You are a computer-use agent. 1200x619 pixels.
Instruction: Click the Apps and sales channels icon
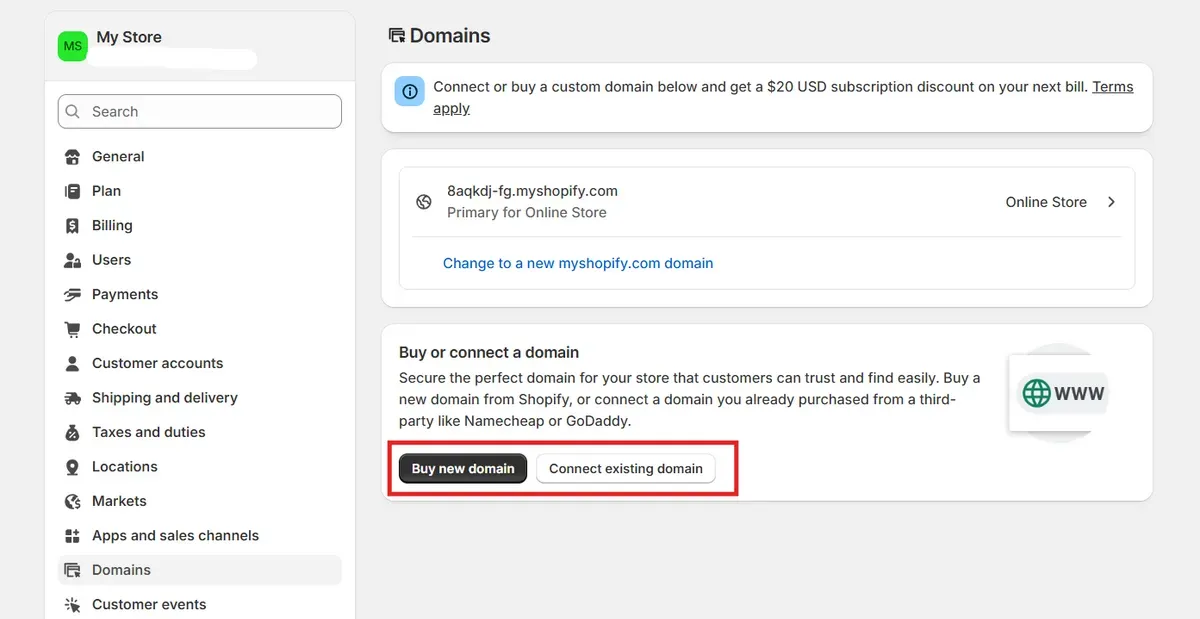[x=72, y=536]
